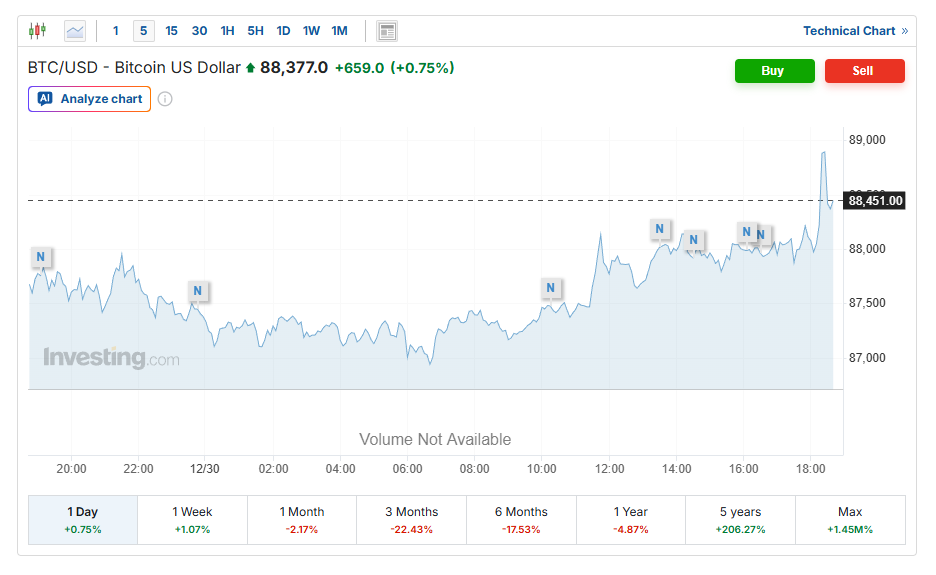
Task: Select the Max range tab
Action: coord(850,519)
